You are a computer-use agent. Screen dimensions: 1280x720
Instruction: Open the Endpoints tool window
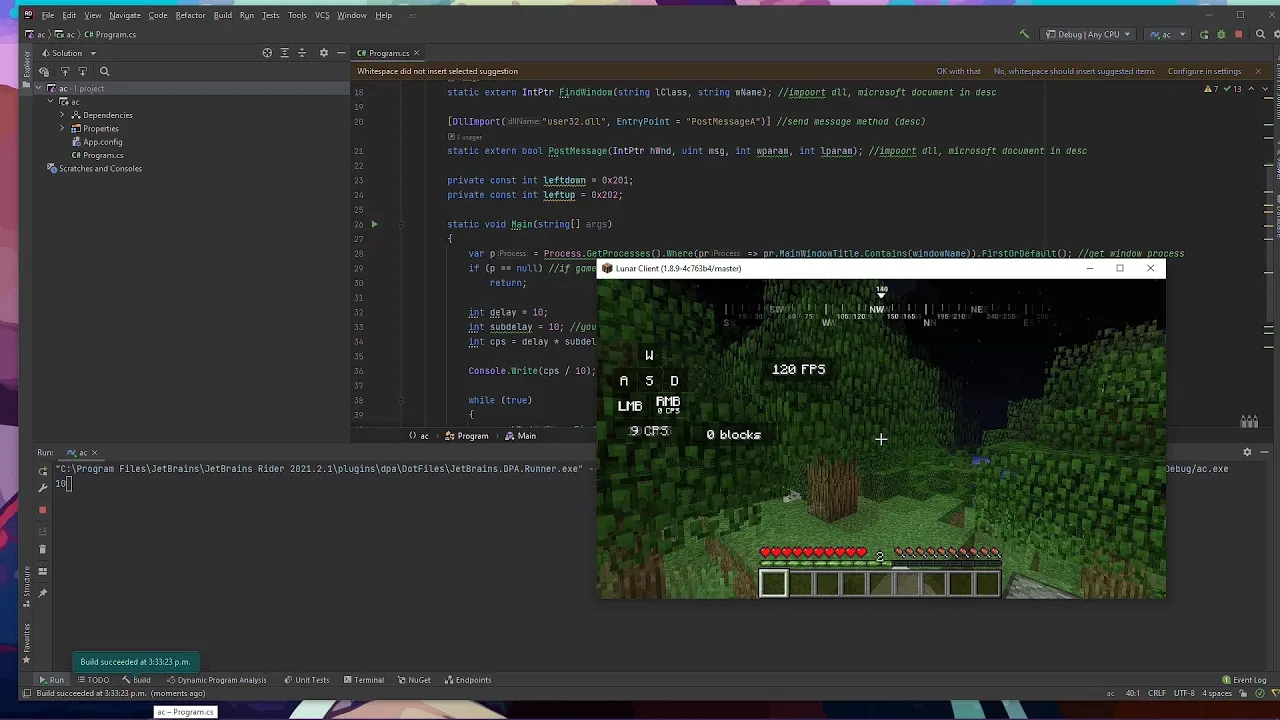pos(468,680)
